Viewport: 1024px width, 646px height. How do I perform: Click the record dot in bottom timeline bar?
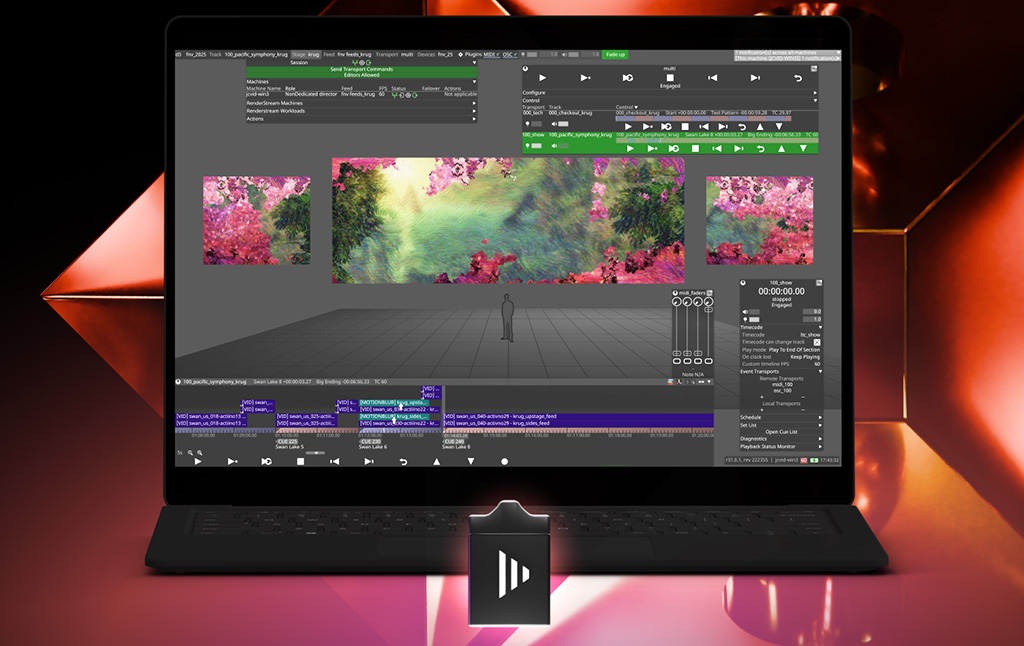click(x=504, y=461)
